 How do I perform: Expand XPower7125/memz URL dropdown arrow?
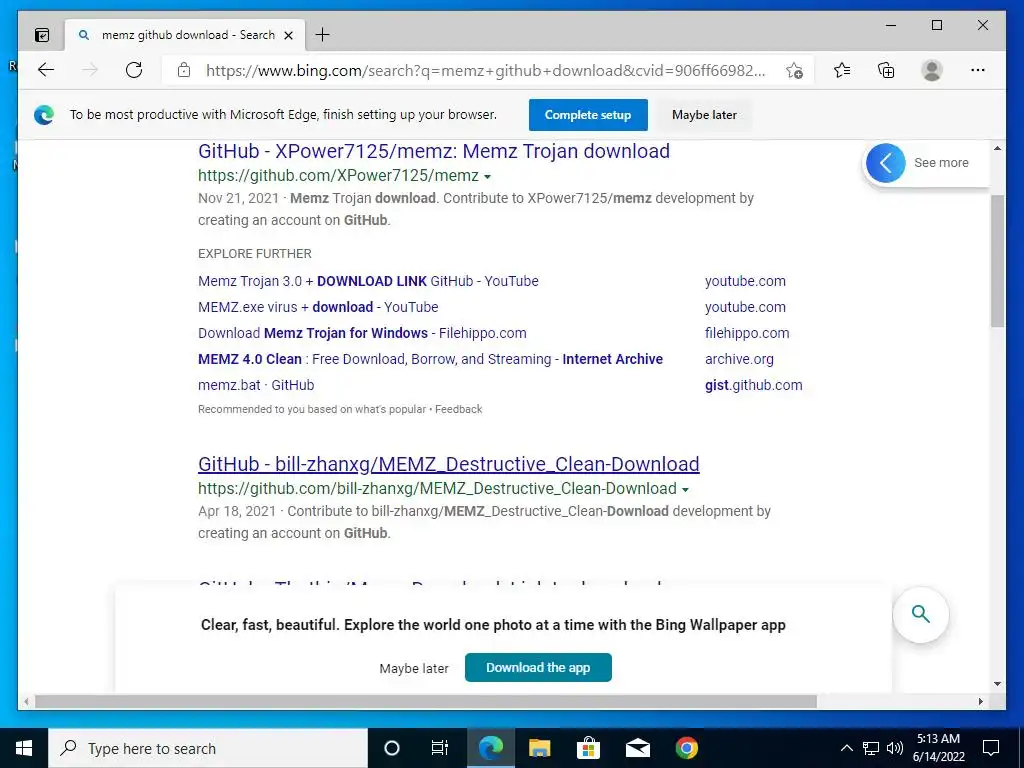point(487,176)
